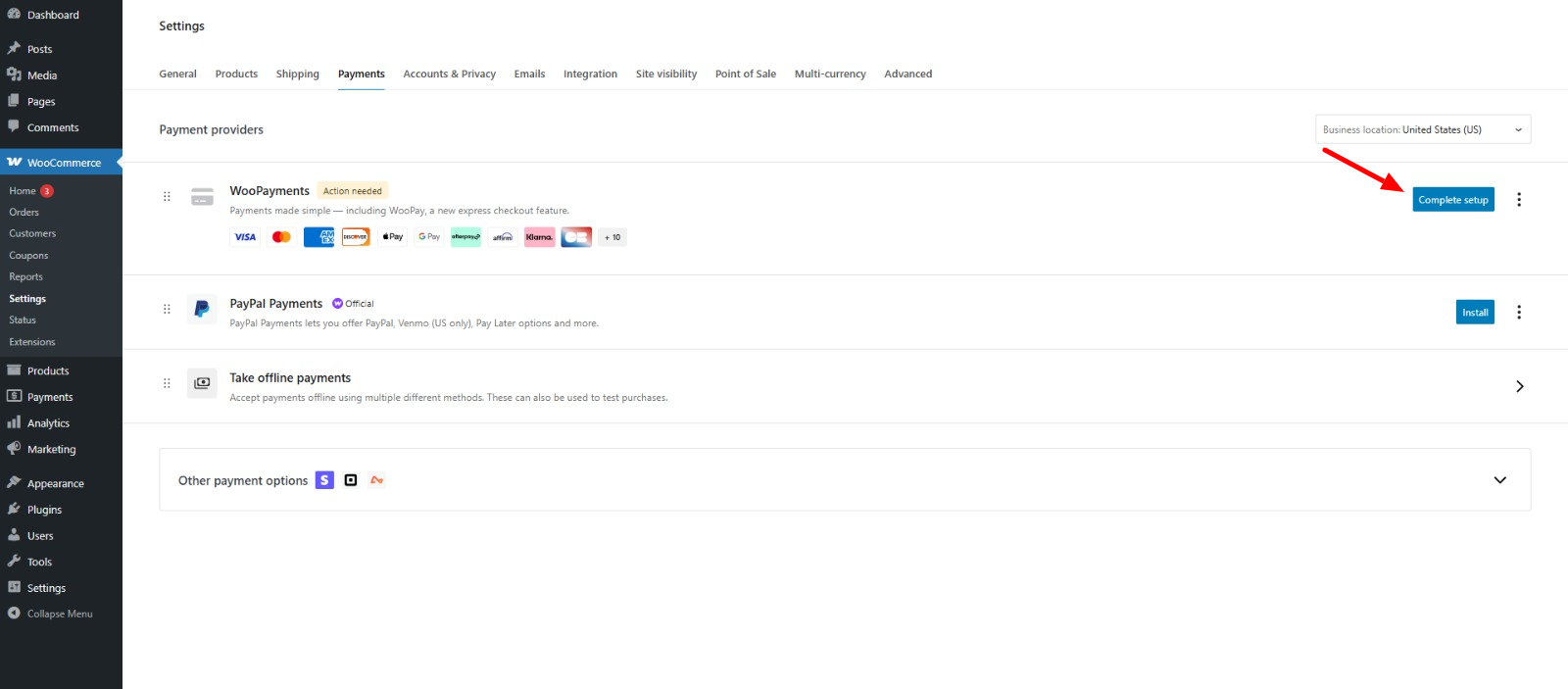
Task: Click the PayPal Official badge
Action: point(353,304)
